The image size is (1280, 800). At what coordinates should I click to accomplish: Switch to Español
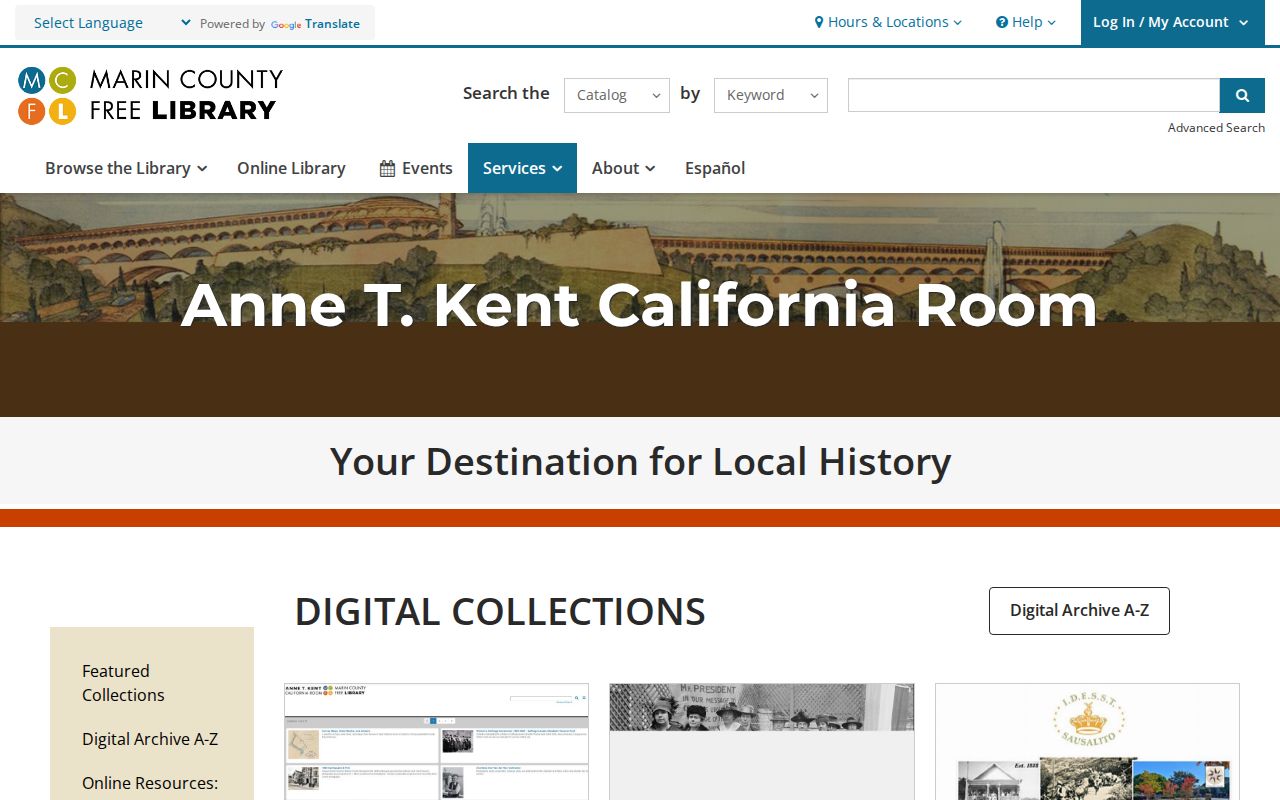click(715, 168)
